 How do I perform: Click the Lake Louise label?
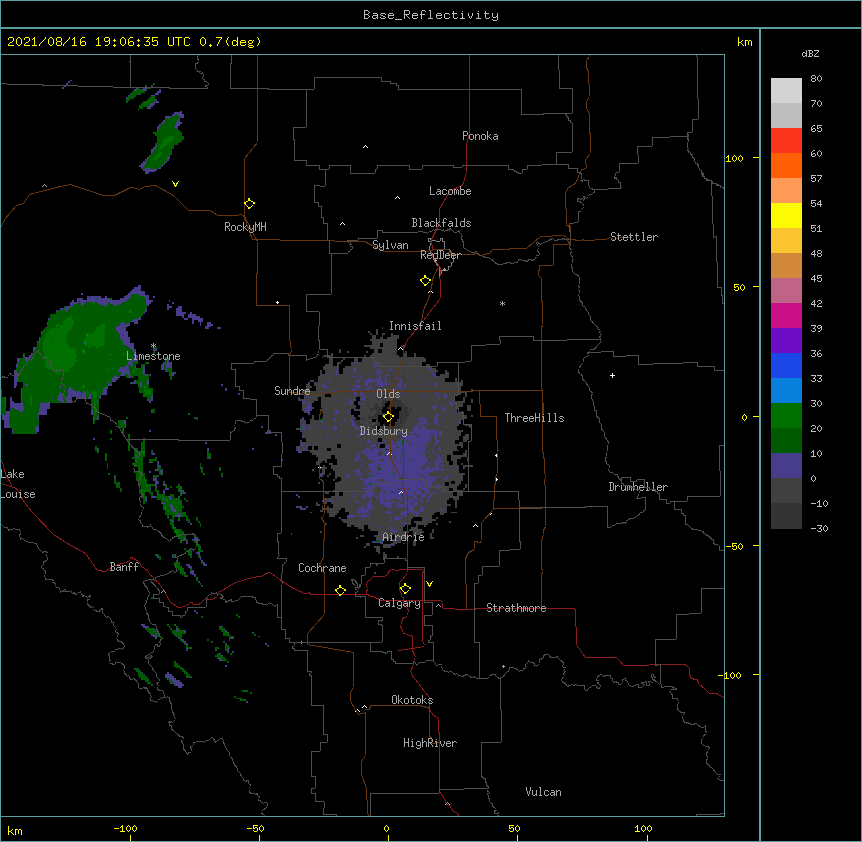pos(18,484)
